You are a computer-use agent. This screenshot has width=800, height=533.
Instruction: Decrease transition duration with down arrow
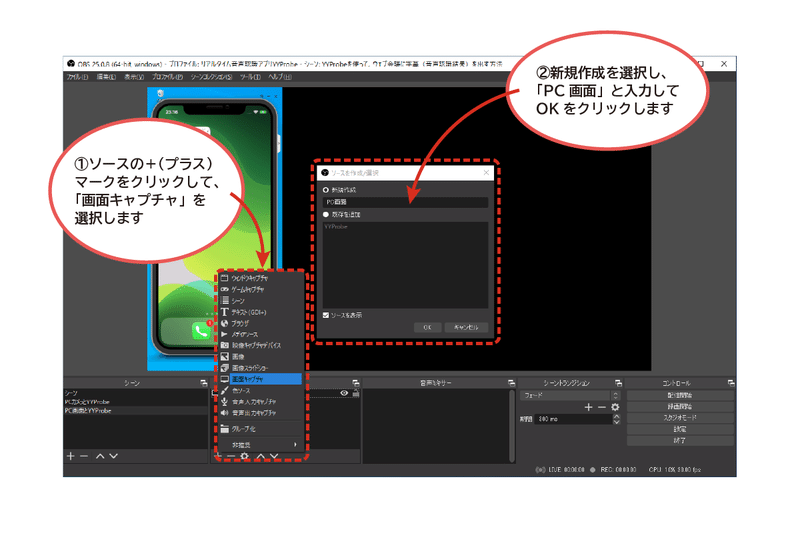[616, 422]
